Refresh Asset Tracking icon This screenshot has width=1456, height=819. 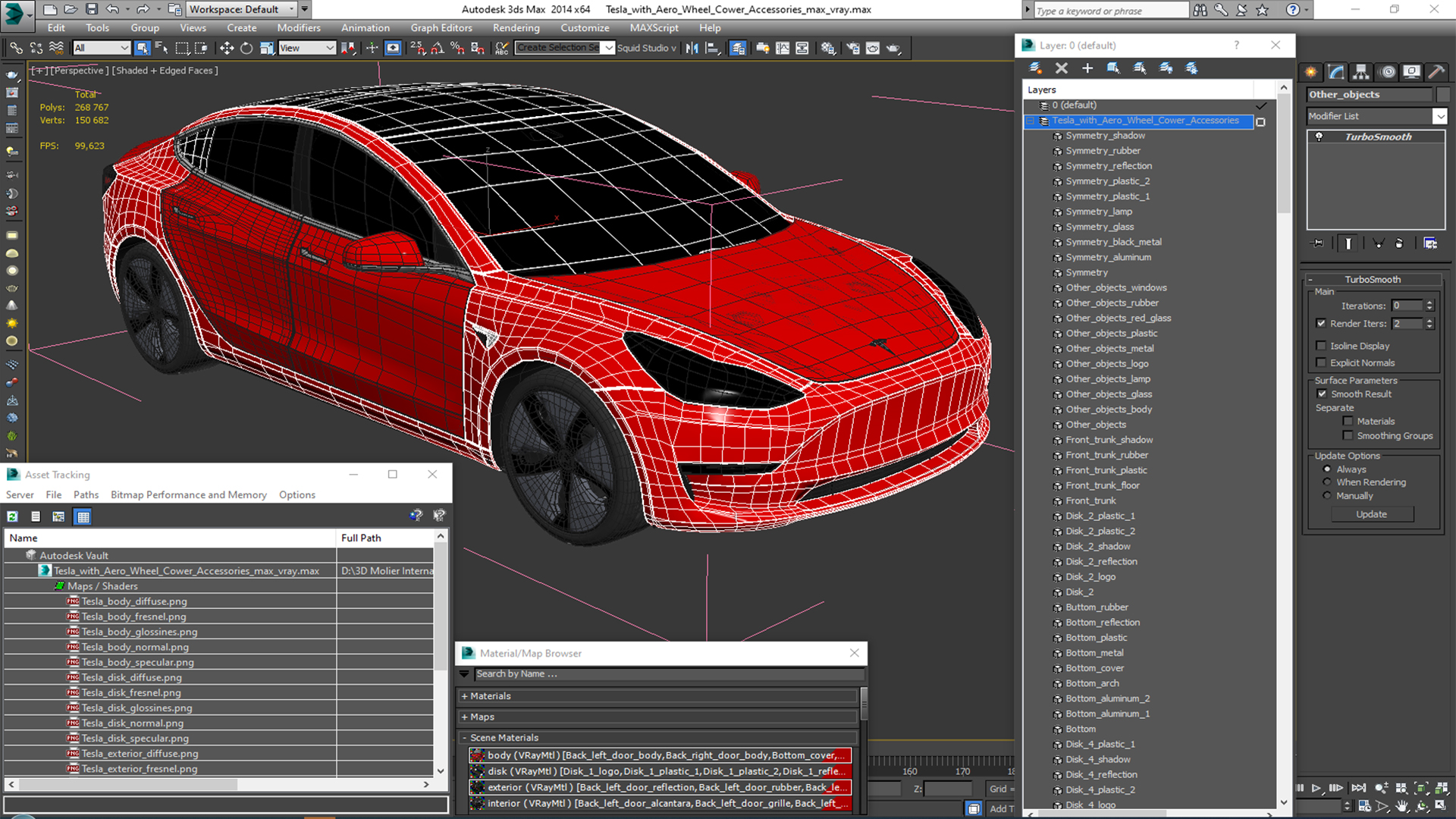point(13,516)
